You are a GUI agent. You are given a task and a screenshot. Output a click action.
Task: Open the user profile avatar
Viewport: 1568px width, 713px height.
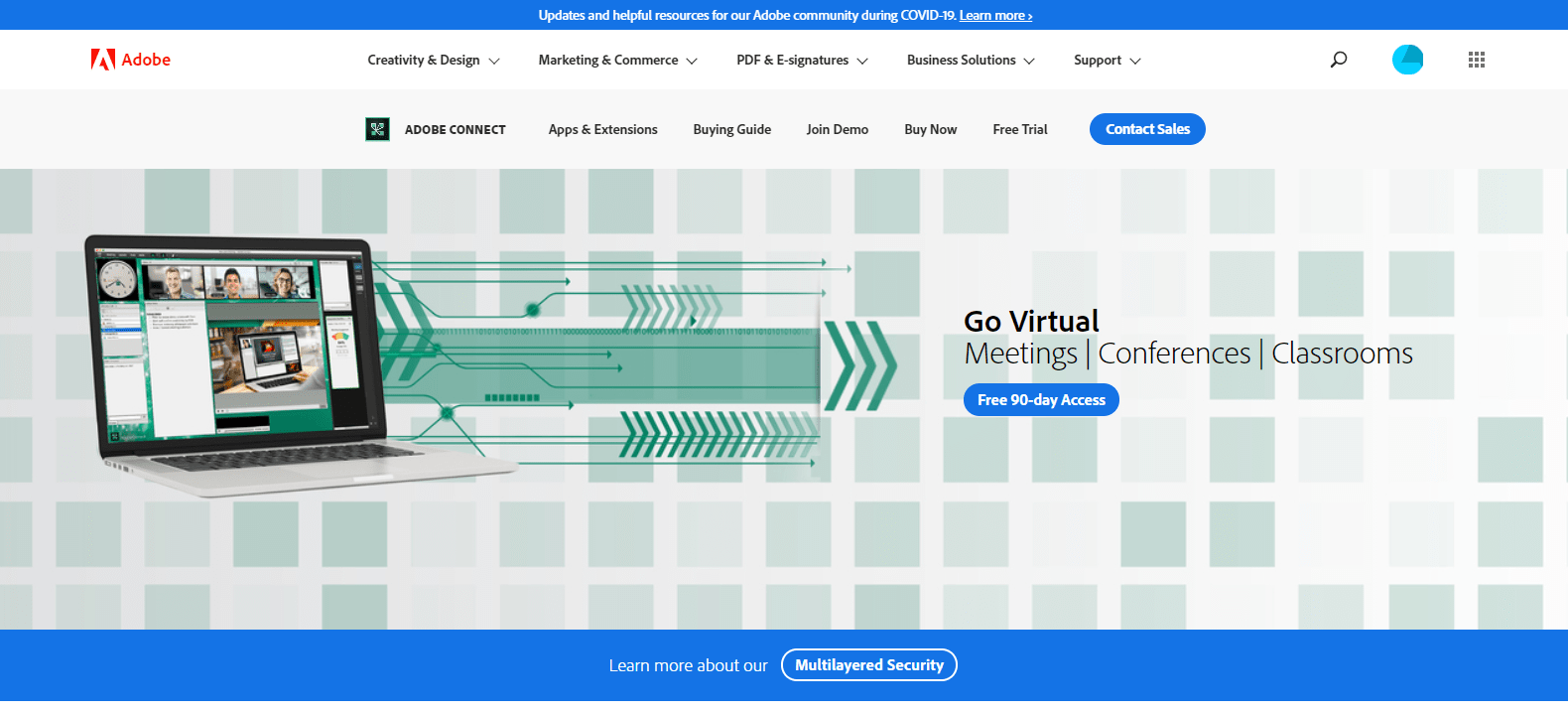tap(1407, 60)
